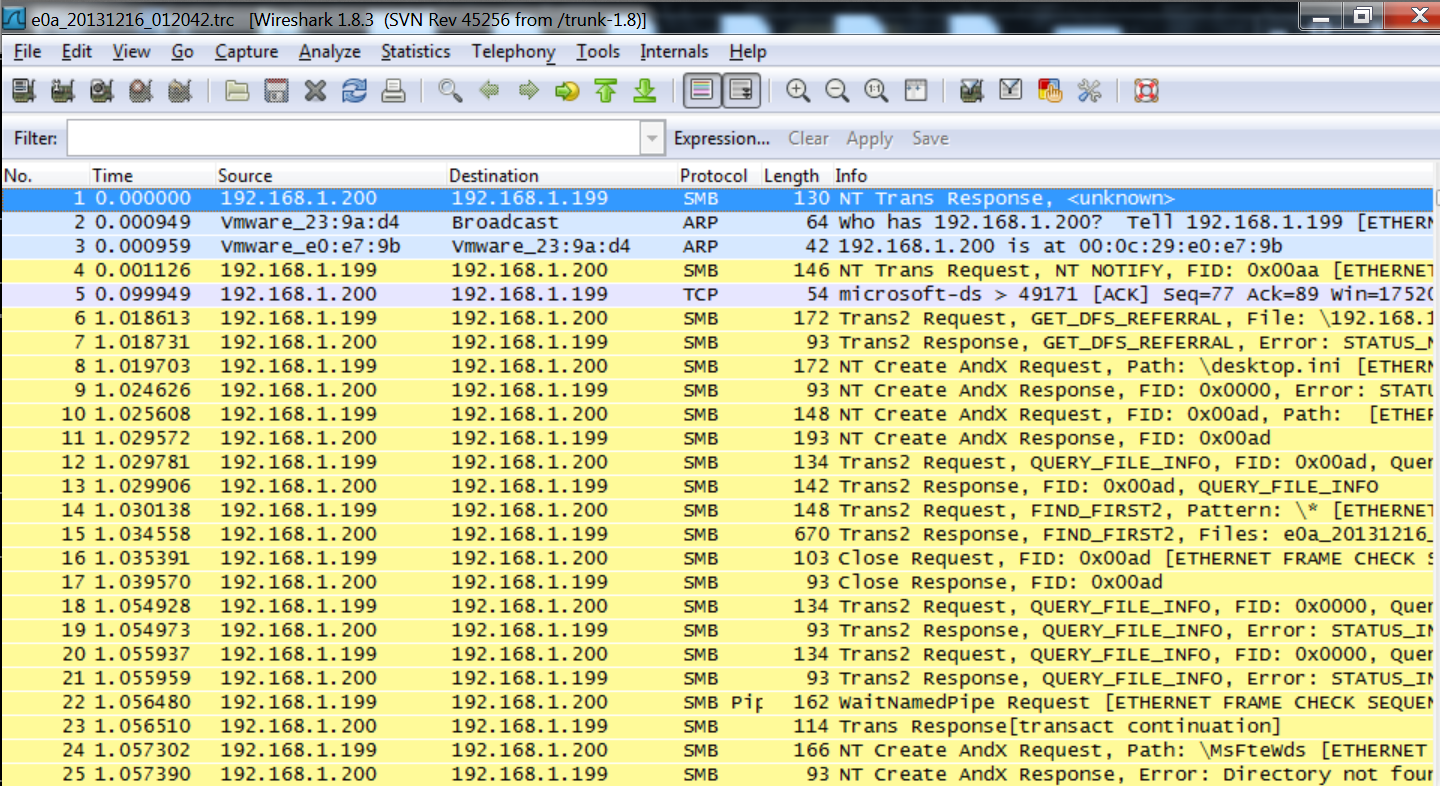Toggle packet list colorization
1440x786 pixels.
point(702,91)
